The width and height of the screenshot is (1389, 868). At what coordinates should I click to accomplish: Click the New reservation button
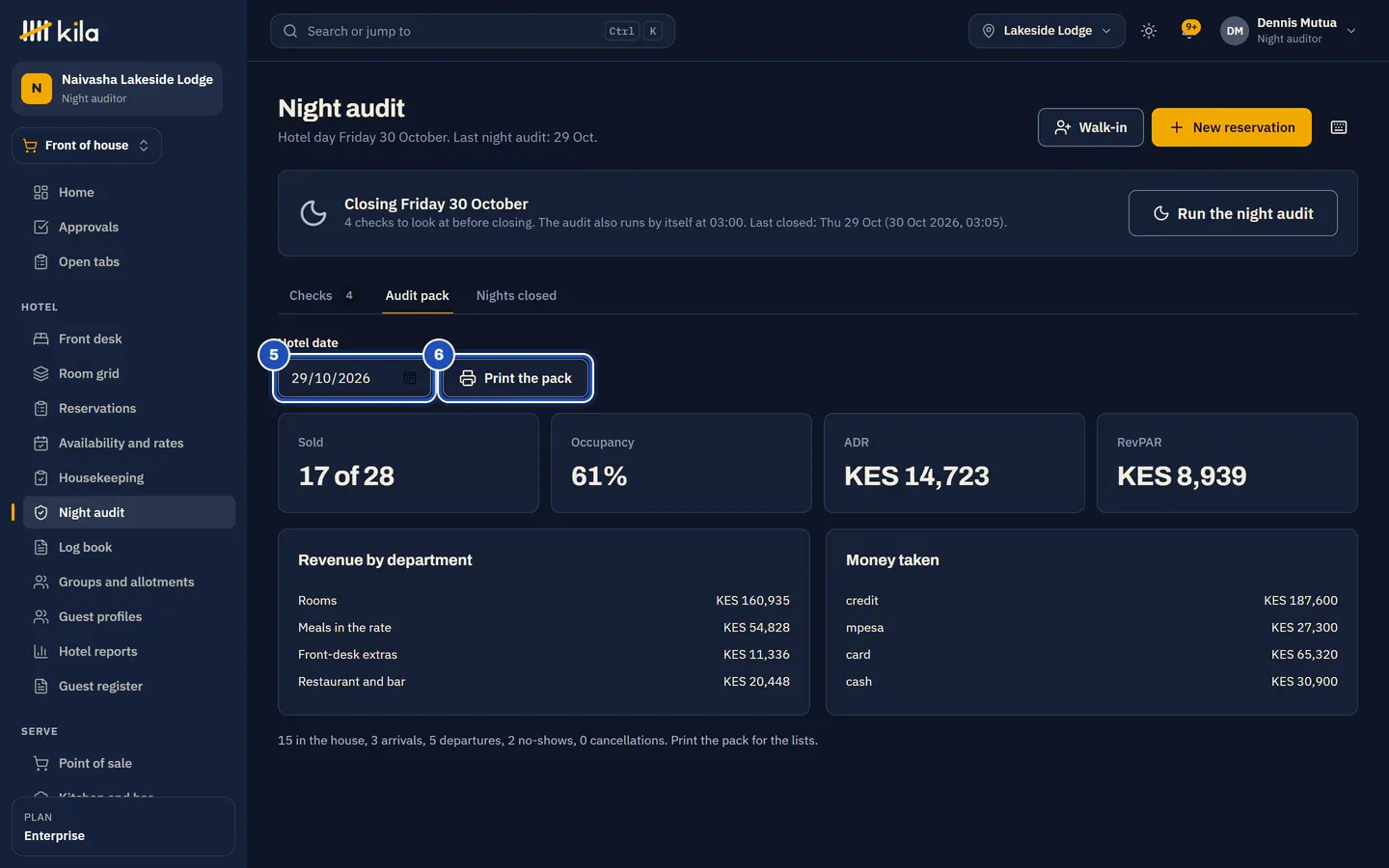pos(1232,127)
